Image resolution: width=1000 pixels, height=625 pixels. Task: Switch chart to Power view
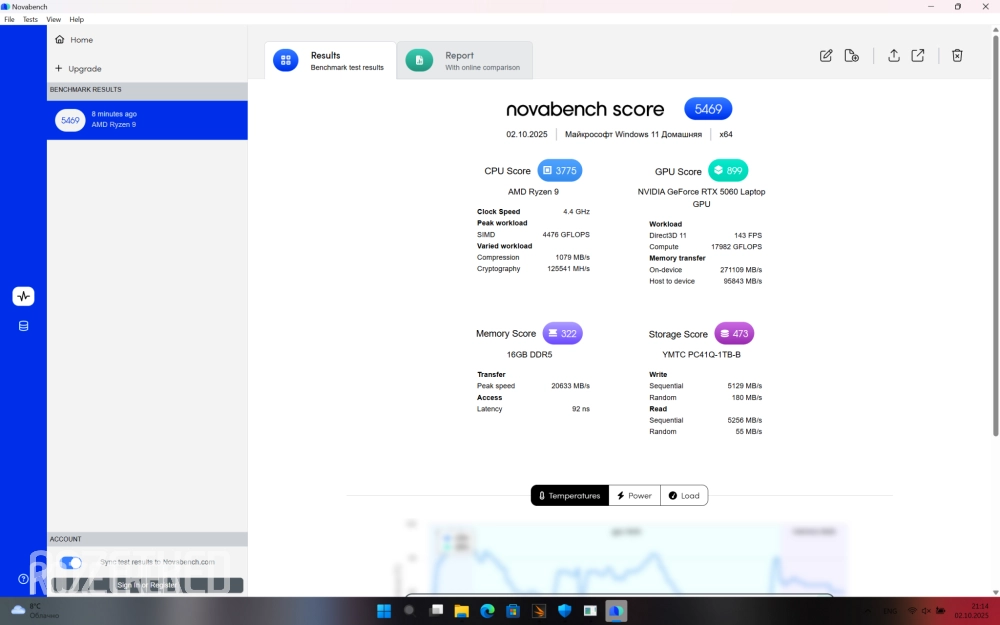pos(634,495)
